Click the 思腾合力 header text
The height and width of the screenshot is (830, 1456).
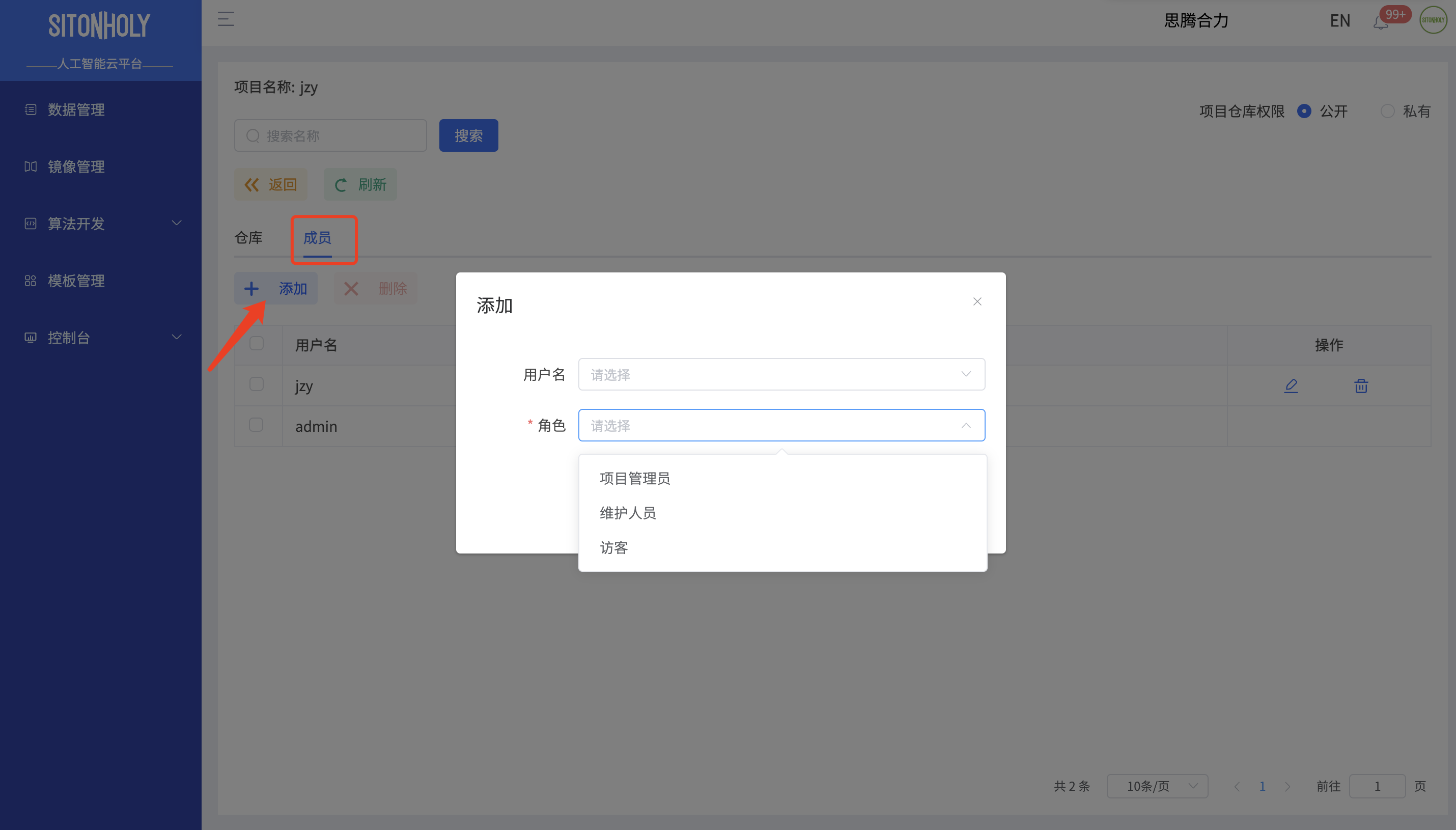pos(1196,20)
